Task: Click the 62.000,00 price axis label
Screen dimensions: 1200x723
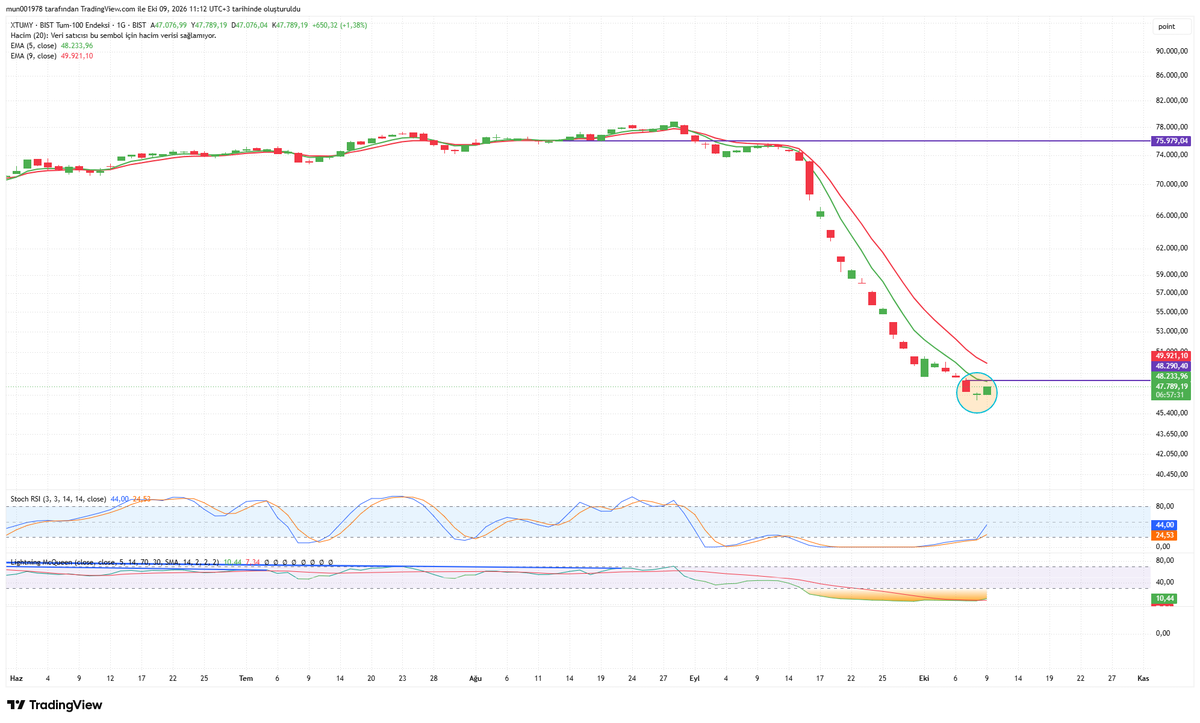Action: (1171, 248)
